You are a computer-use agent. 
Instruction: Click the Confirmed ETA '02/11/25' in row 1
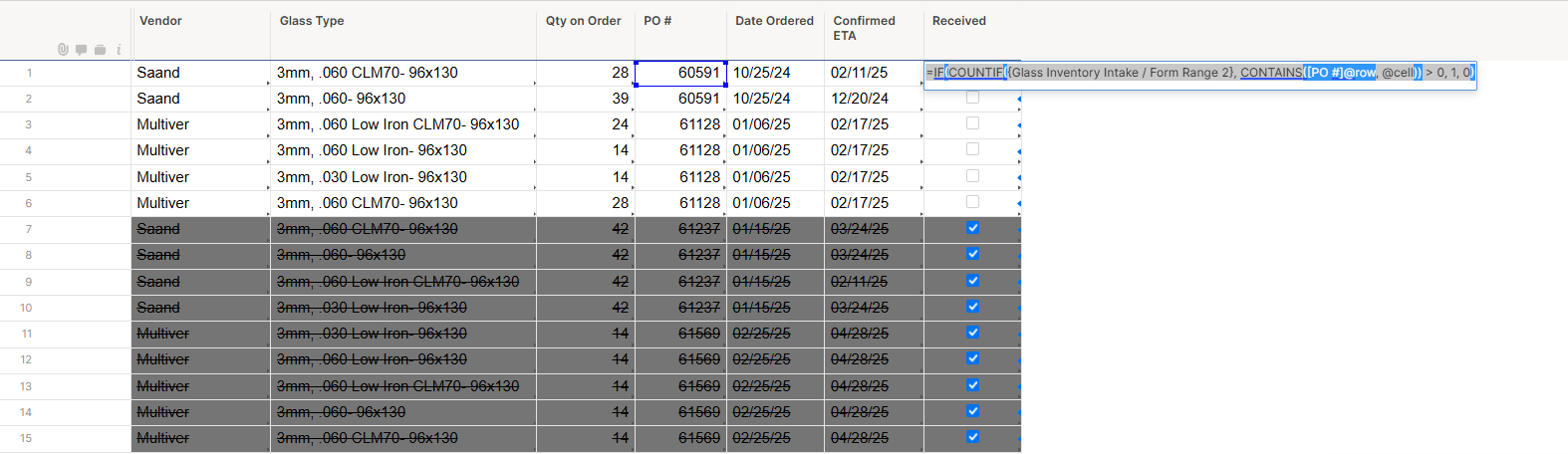click(x=875, y=73)
